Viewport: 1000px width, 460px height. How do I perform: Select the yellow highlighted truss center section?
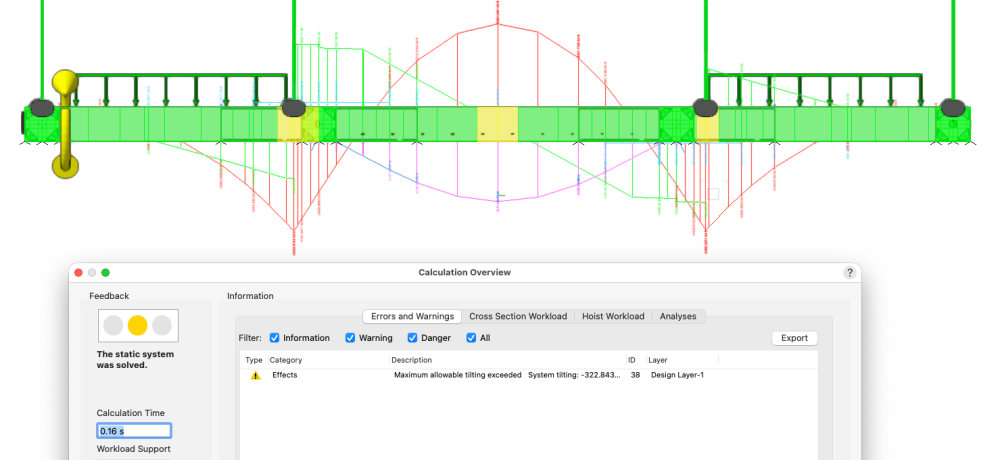pos(497,124)
